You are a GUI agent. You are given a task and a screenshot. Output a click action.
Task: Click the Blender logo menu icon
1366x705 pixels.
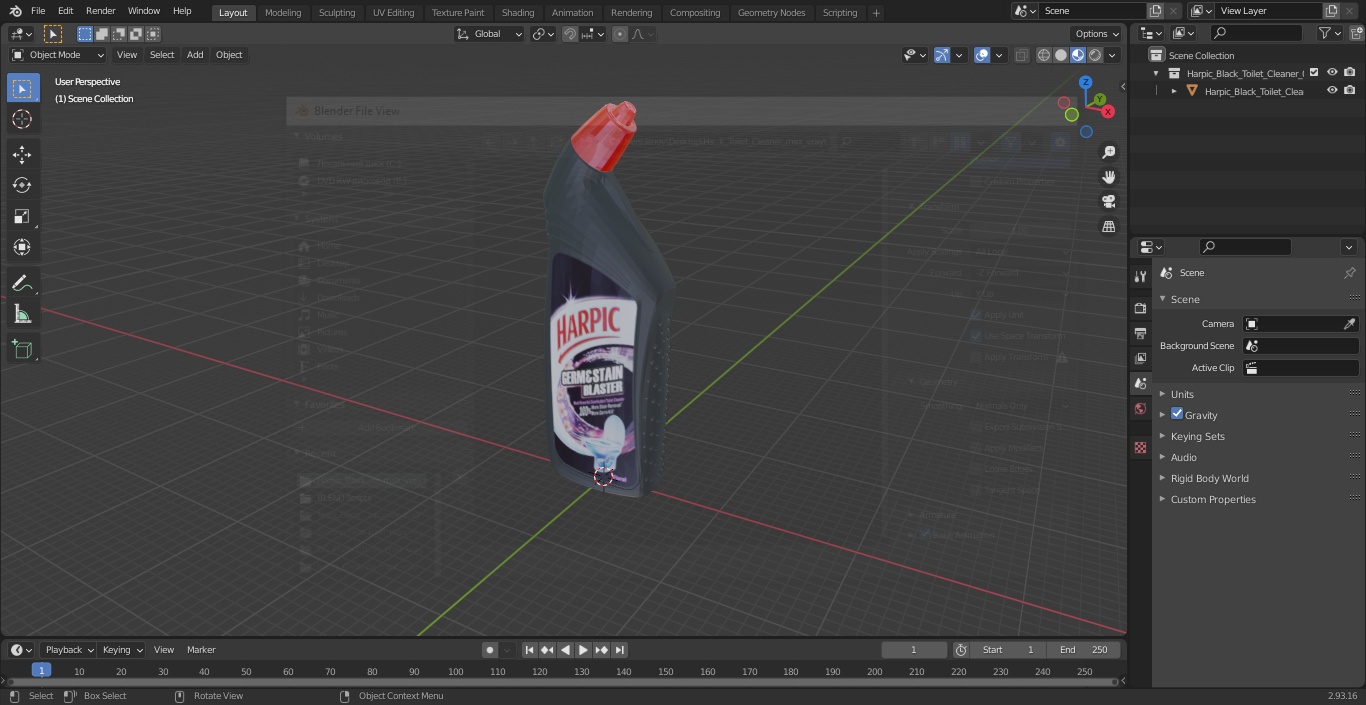(x=16, y=11)
